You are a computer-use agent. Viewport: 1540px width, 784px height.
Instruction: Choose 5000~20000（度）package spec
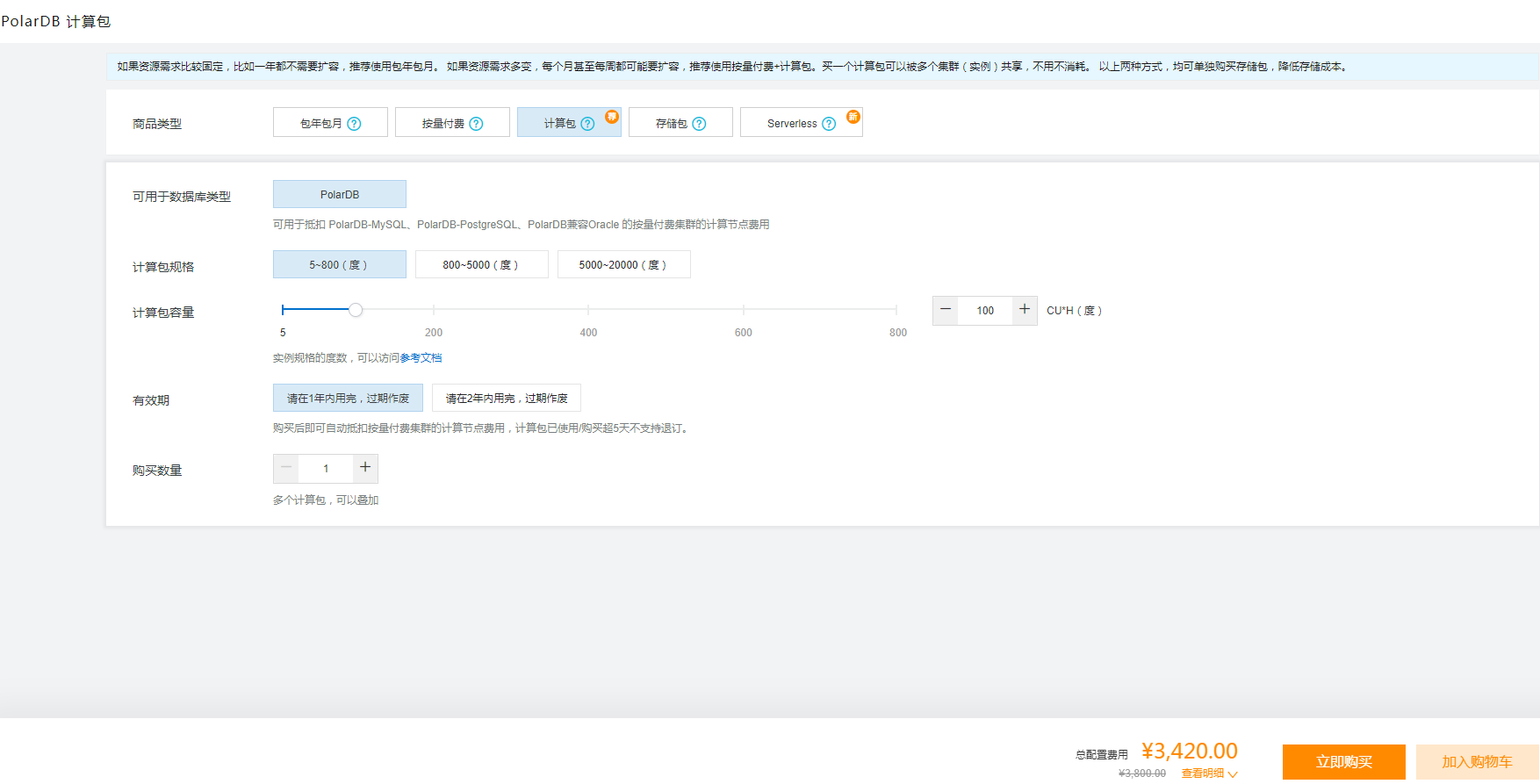[624, 264]
